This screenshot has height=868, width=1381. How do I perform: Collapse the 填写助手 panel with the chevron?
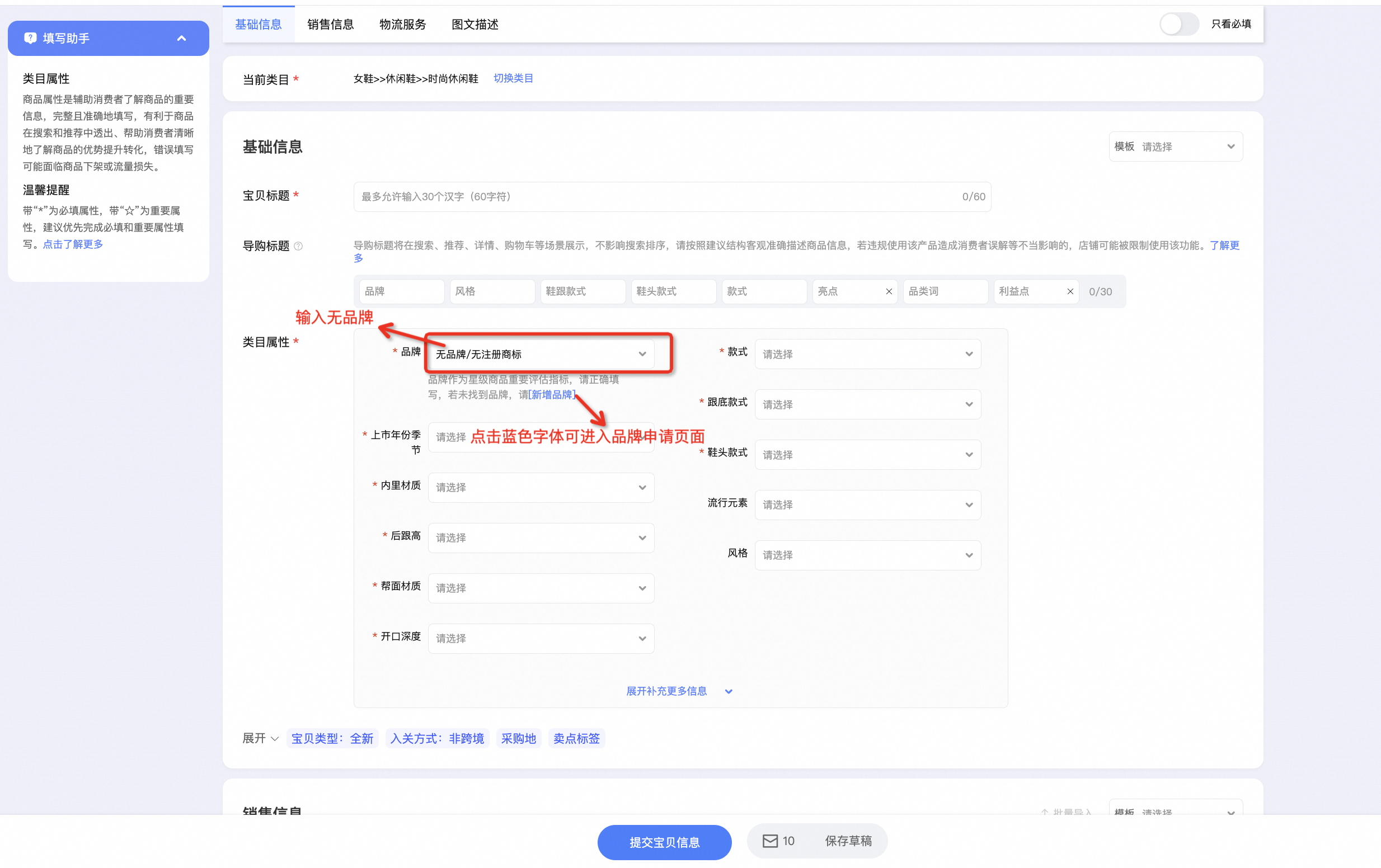click(x=182, y=39)
